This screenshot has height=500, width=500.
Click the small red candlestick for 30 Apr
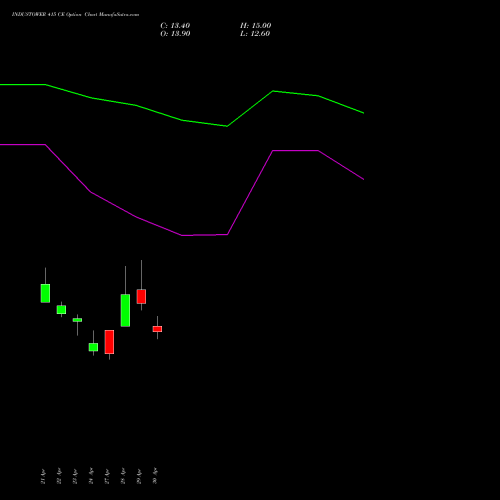click(x=157, y=329)
